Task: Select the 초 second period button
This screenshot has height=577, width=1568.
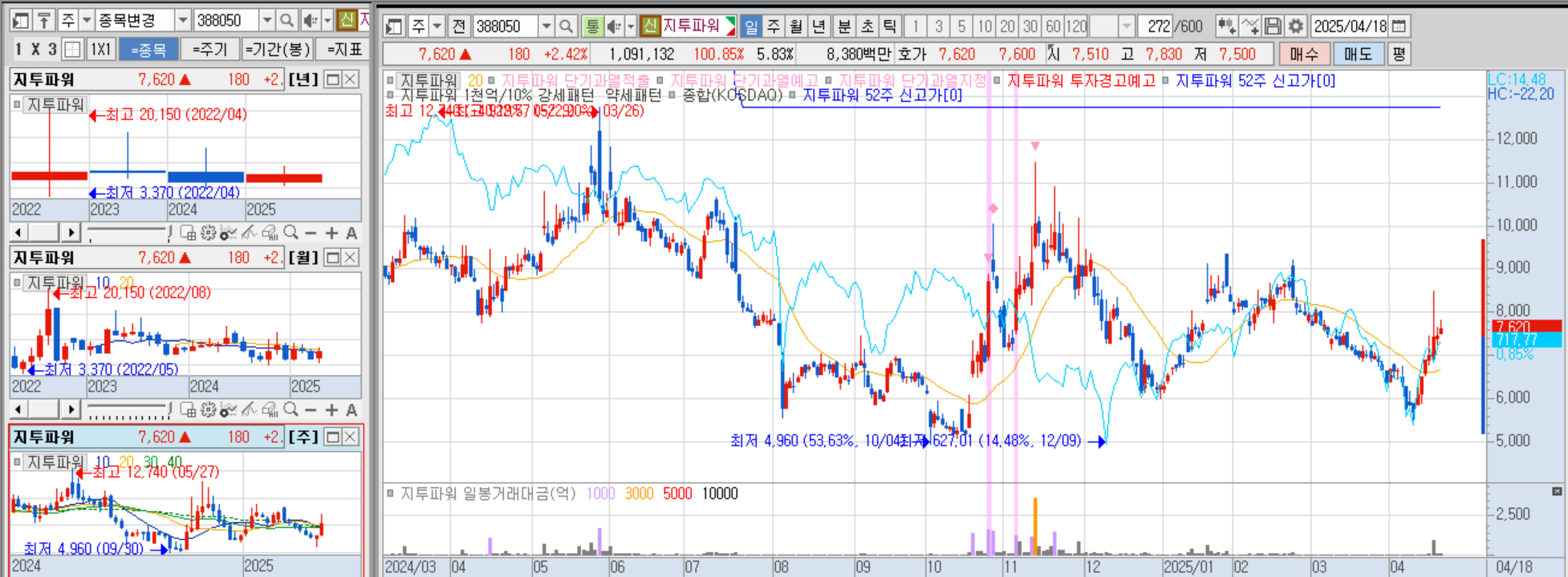Action: [867, 26]
